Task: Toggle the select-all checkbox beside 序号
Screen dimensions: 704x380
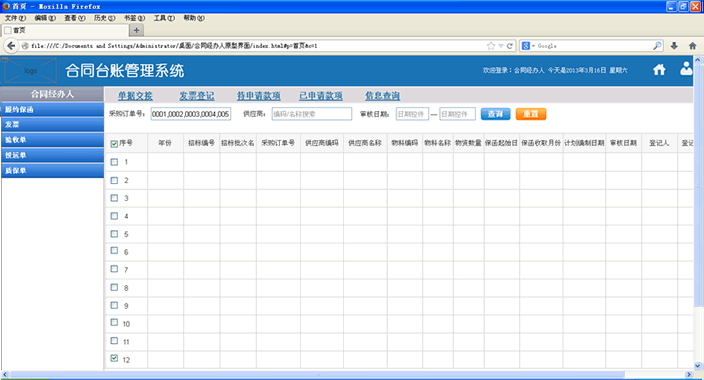Action: tap(114, 144)
